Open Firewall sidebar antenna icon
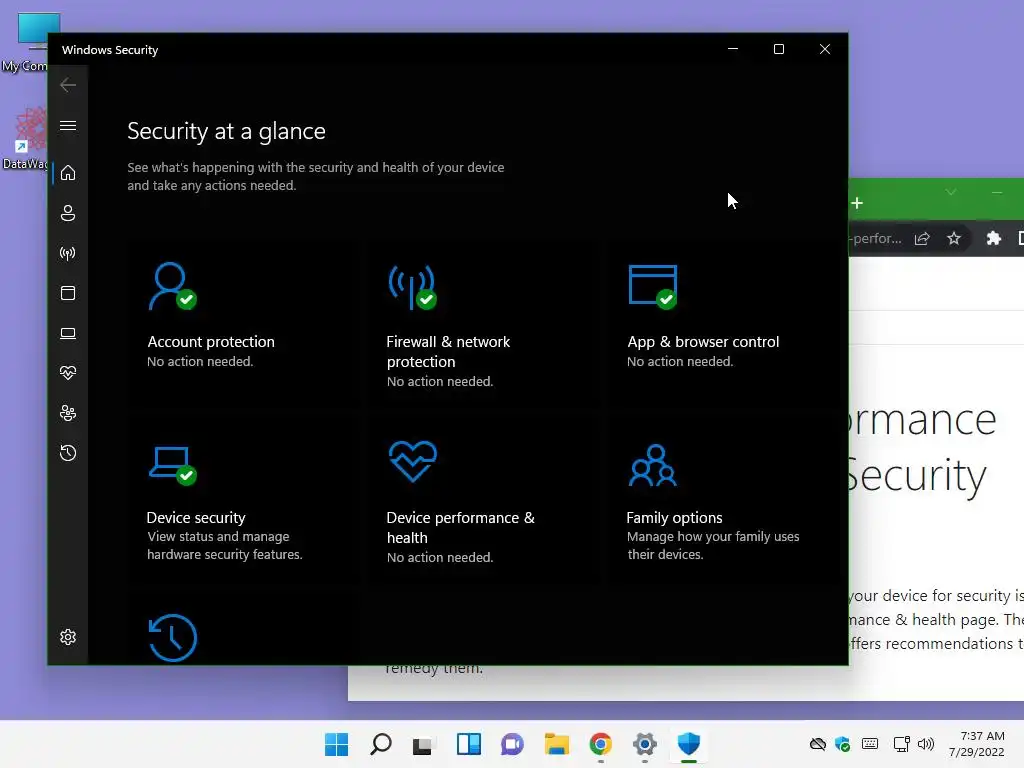1024x768 pixels. pos(68,253)
